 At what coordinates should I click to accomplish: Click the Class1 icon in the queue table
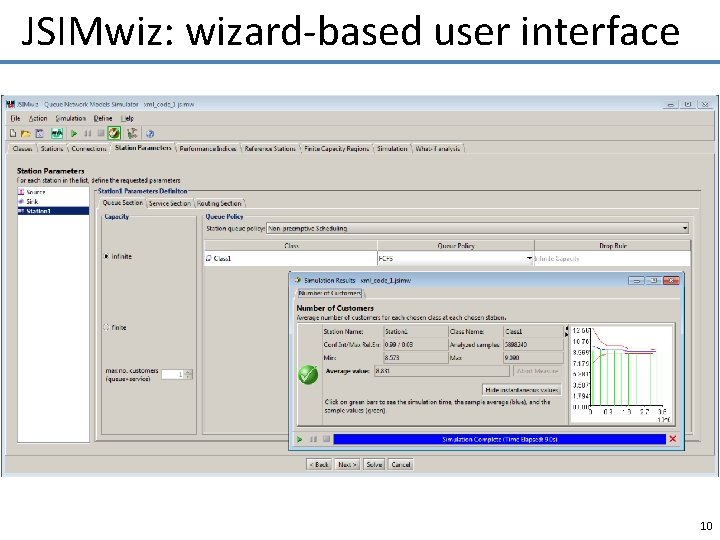pos(209,259)
